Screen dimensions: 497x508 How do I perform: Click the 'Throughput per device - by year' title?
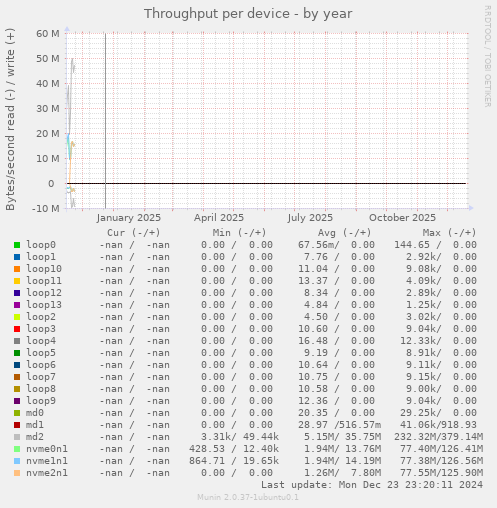248,14
